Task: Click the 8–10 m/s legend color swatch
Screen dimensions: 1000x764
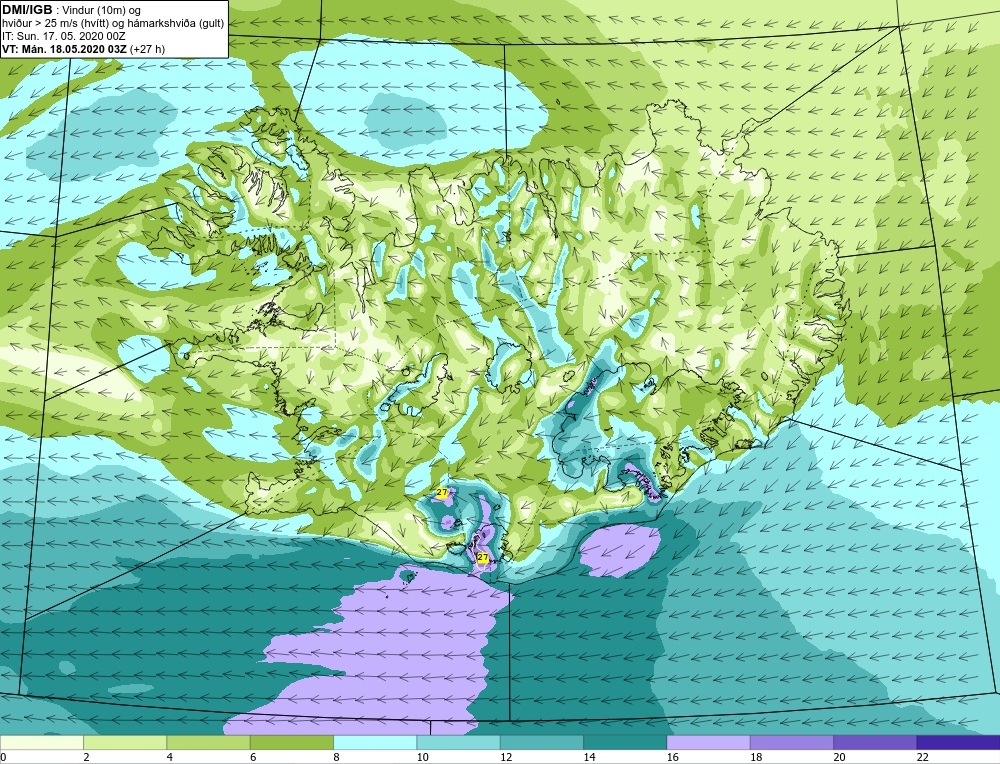Action: [x=375, y=742]
